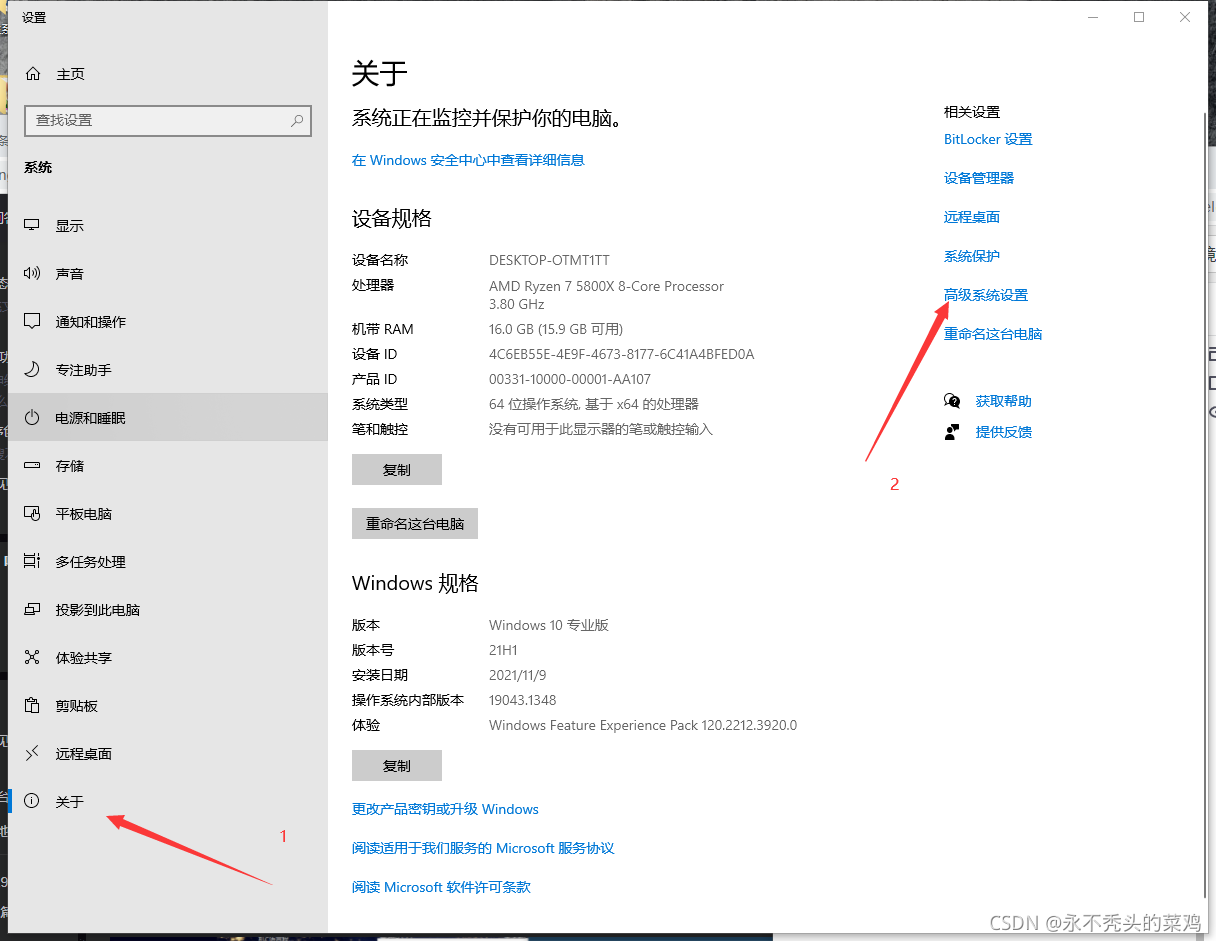Open 更改产品密钥或升级 Windows link
The width and height of the screenshot is (1216, 941).
(x=445, y=809)
